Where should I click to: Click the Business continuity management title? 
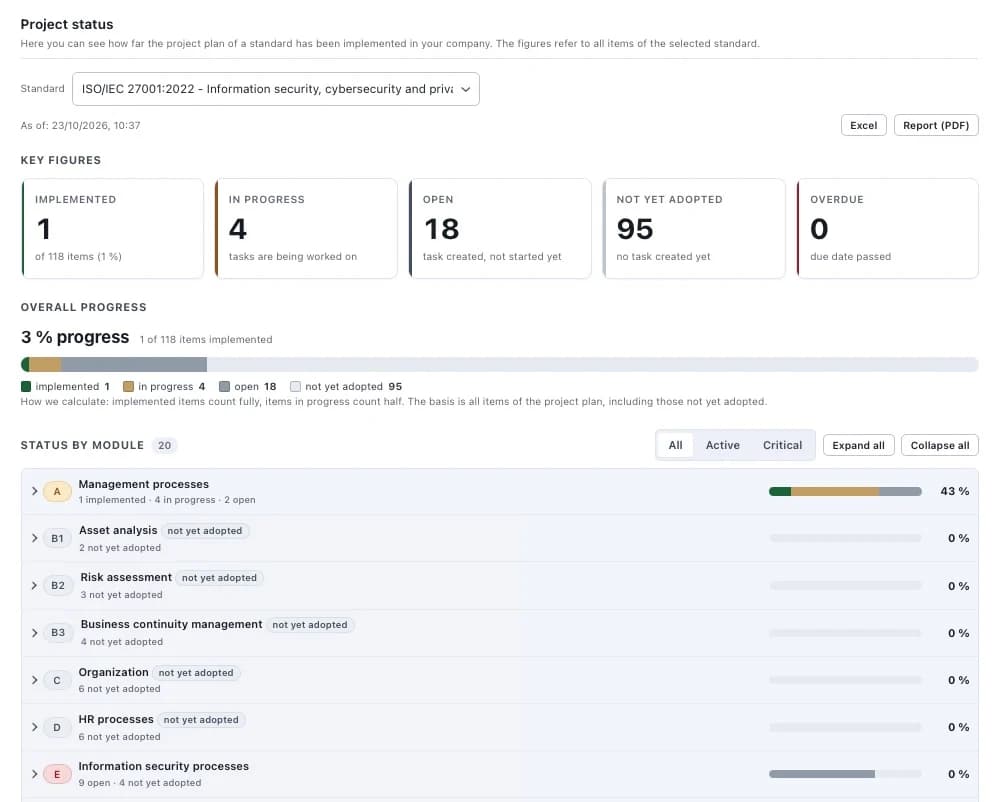tap(171, 624)
